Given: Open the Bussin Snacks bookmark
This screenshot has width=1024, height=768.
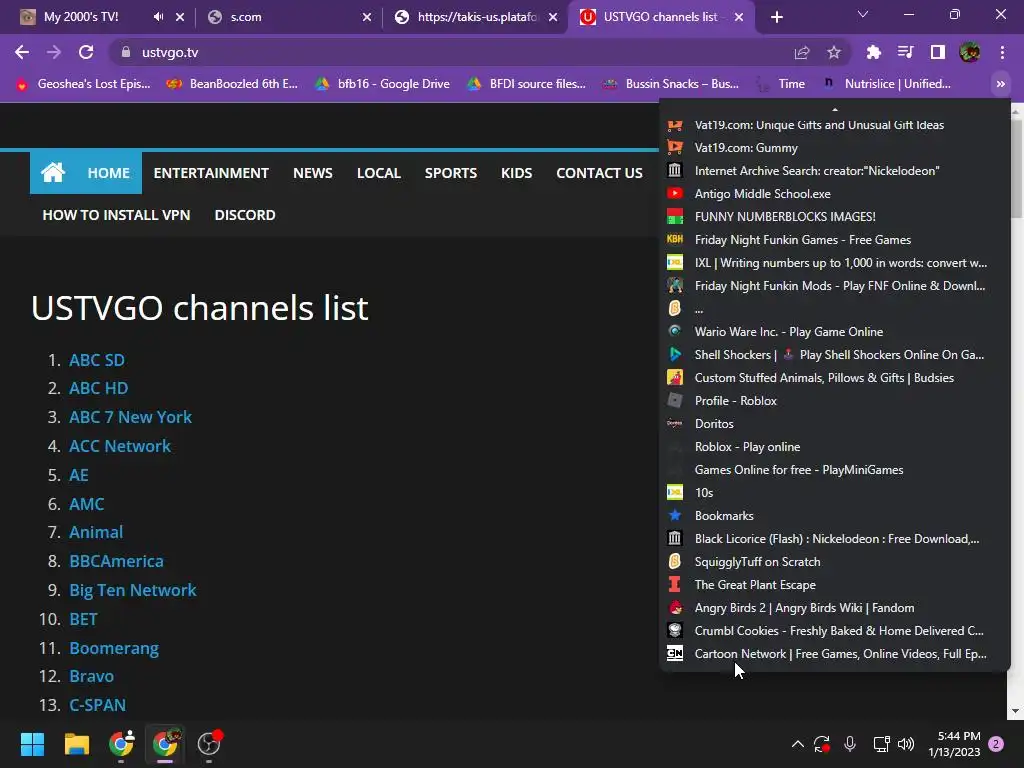Looking at the screenshot, I should [671, 84].
